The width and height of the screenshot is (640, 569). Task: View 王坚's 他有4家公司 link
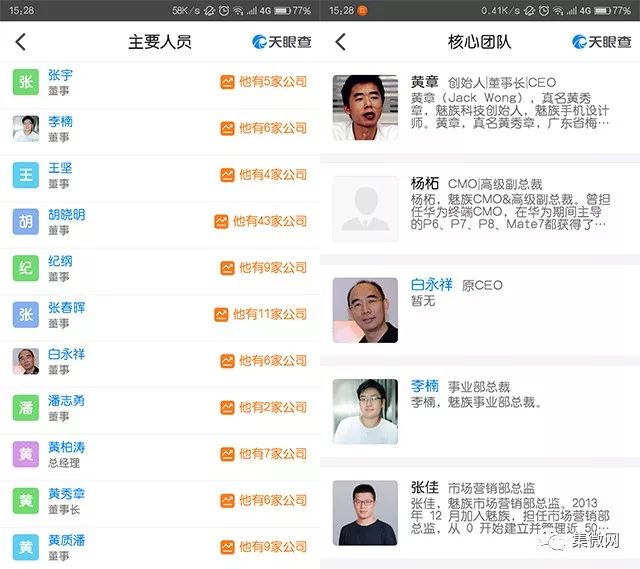pyautogui.click(x=264, y=175)
